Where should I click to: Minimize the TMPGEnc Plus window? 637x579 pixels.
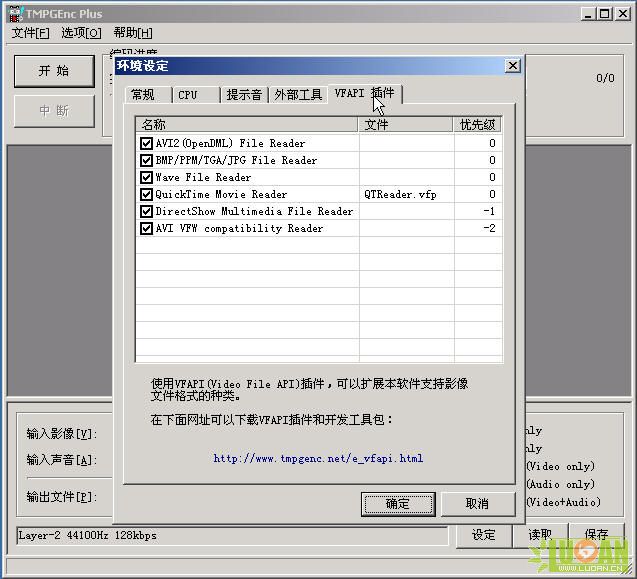(588, 14)
